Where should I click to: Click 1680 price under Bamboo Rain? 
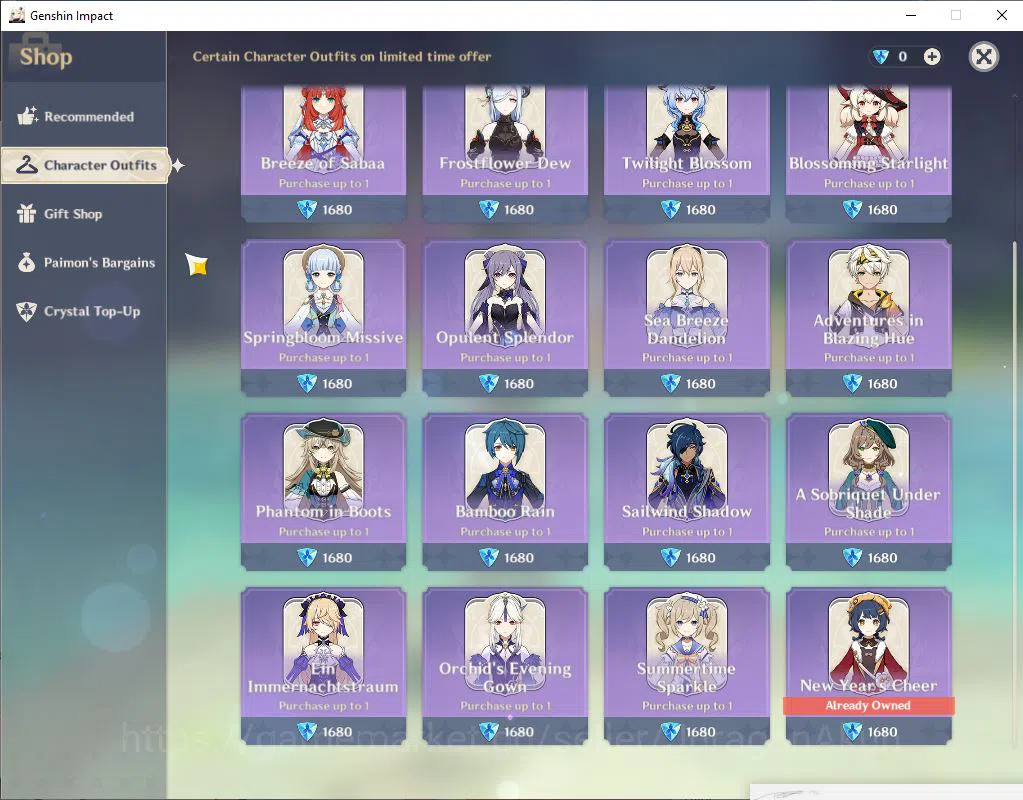(x=519, y=558)
